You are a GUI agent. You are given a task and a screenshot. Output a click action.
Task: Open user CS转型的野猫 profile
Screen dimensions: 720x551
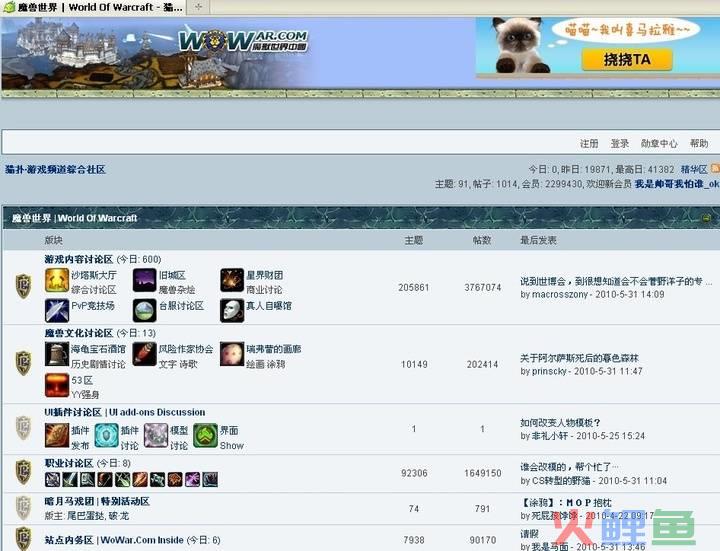point(561,481)
